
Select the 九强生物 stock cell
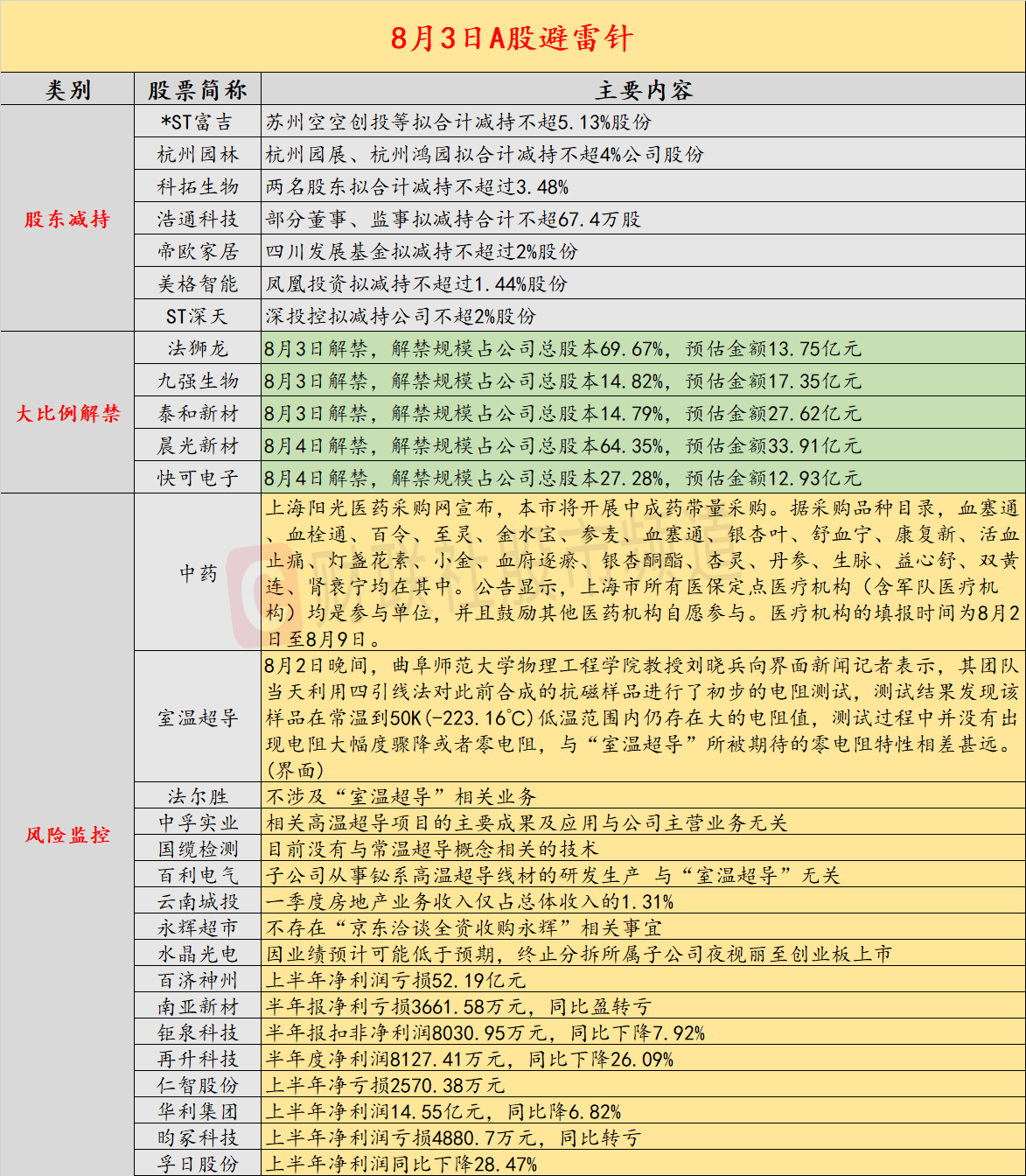point(198,381)
